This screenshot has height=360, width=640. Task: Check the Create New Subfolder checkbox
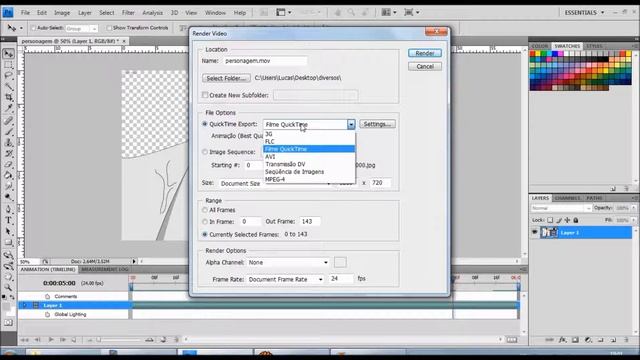(x=205, y=95)
